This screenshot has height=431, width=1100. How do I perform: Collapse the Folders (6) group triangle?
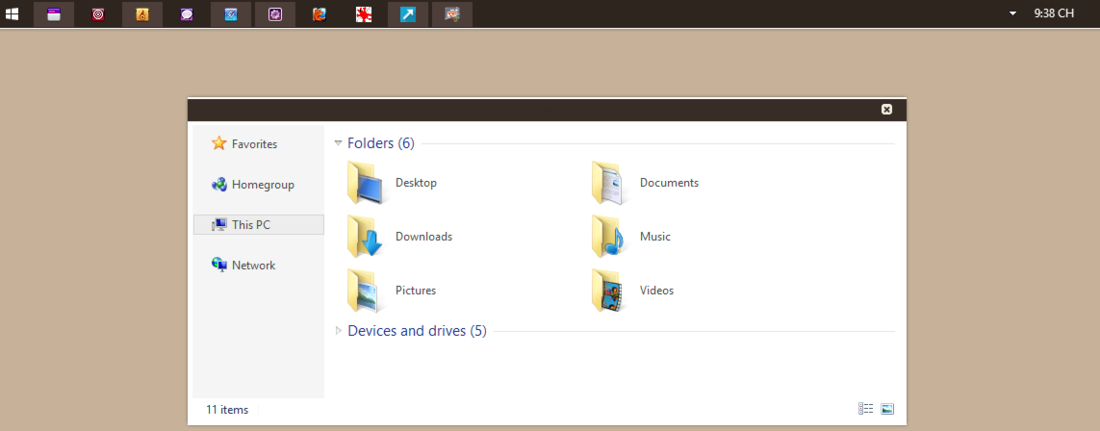coord(338,143)
